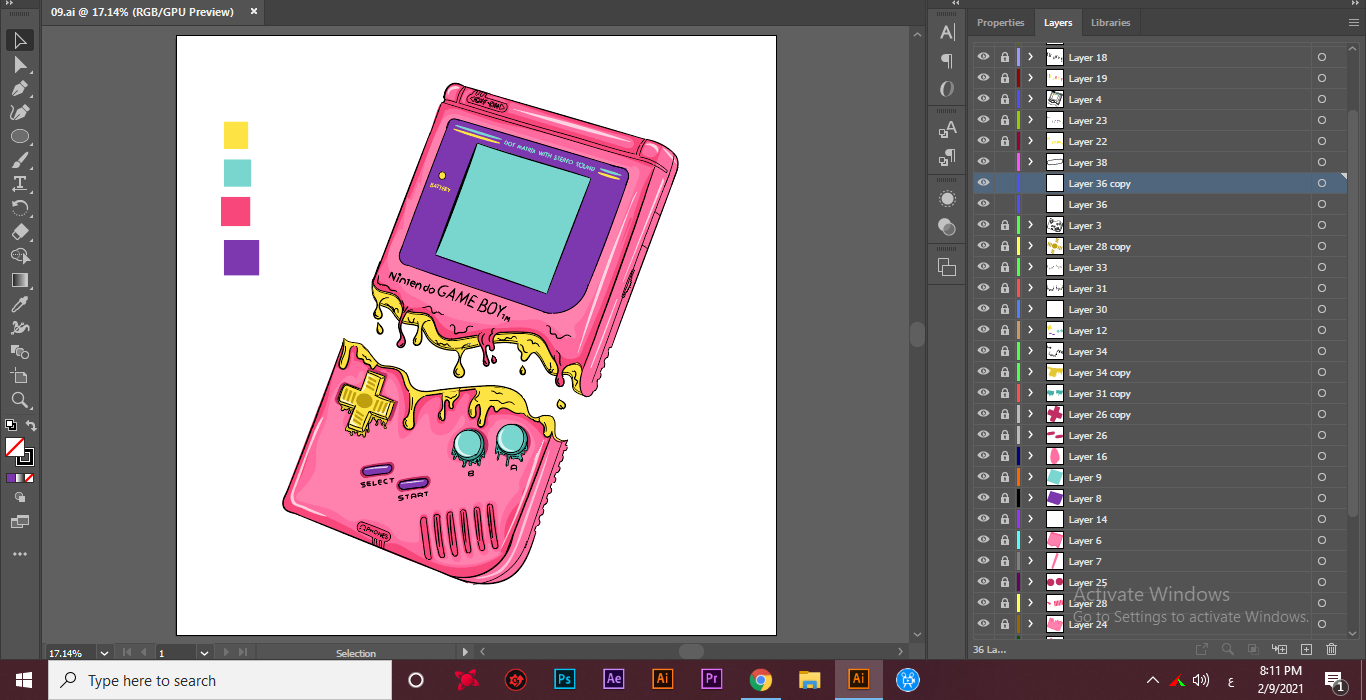Select Layer 31 copy row
Screen dimensions: 1366x700
point(1160,393)
